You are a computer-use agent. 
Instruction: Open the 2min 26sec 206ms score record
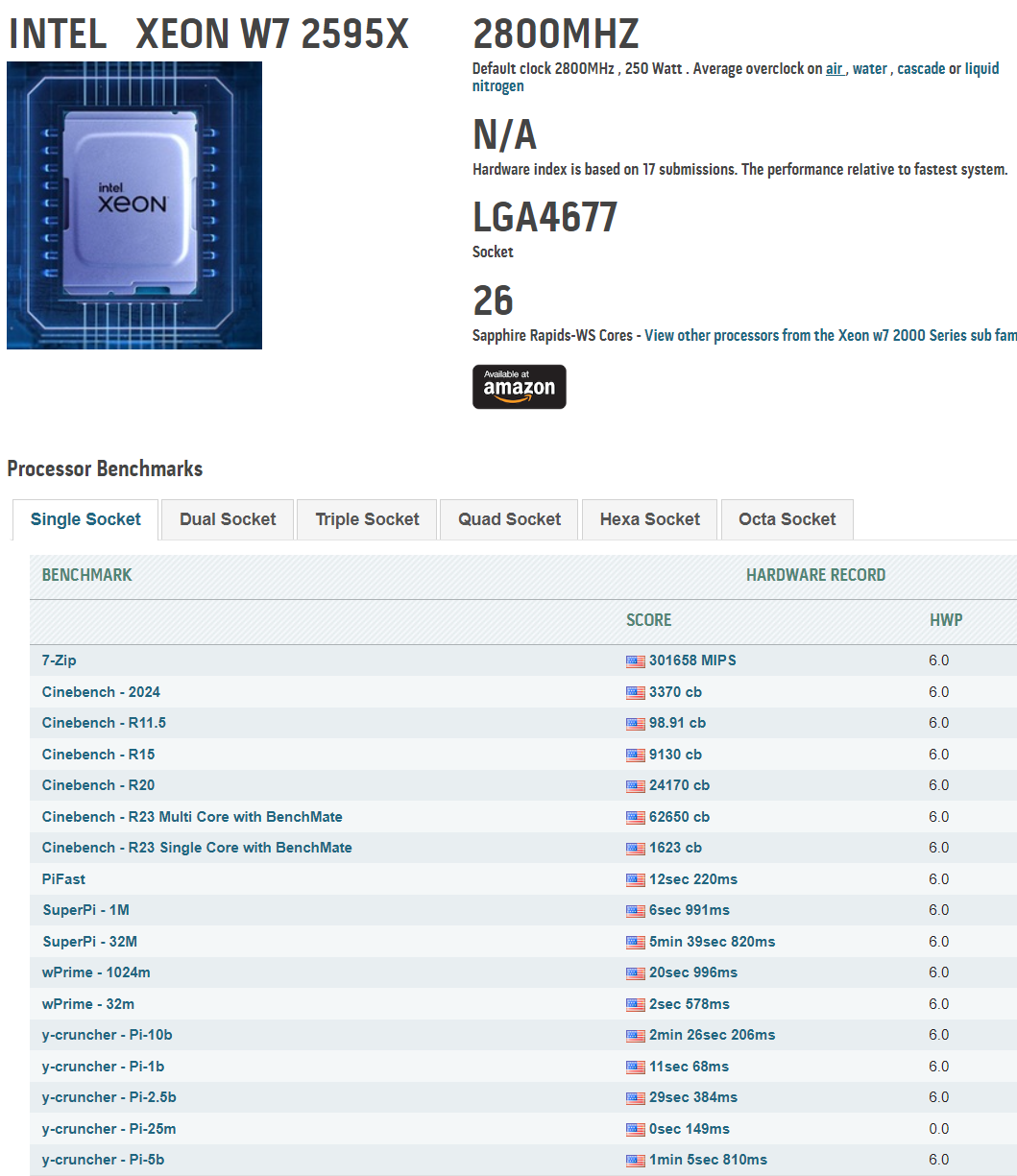pyautogui.click(x=712, y=1035)
